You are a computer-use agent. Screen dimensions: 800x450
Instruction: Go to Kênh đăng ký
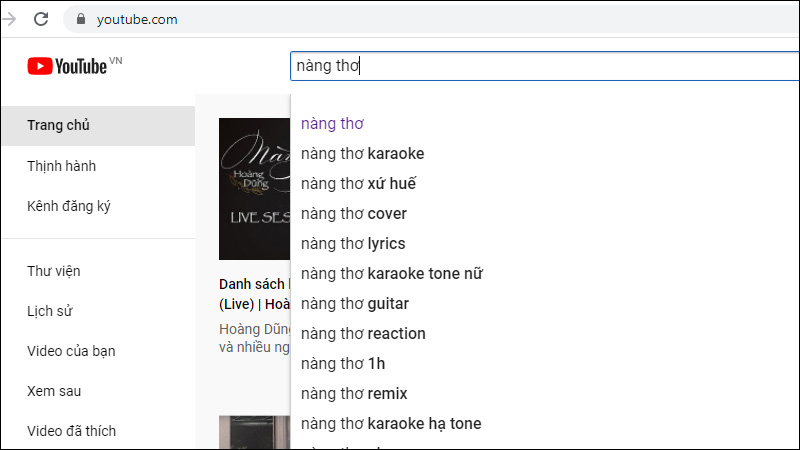point(98,206)
